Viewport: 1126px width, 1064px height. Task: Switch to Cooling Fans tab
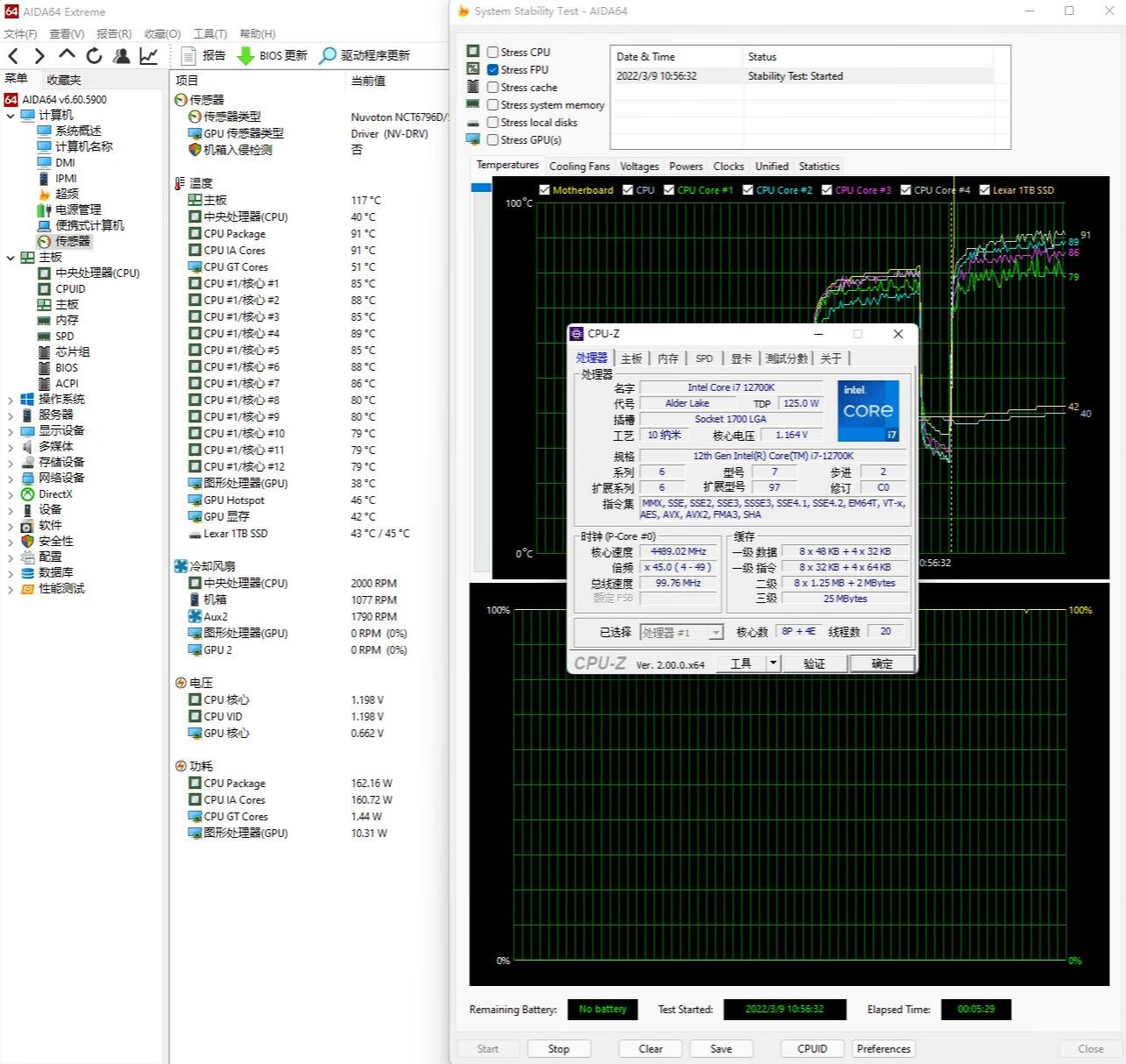tap(579, 166)
